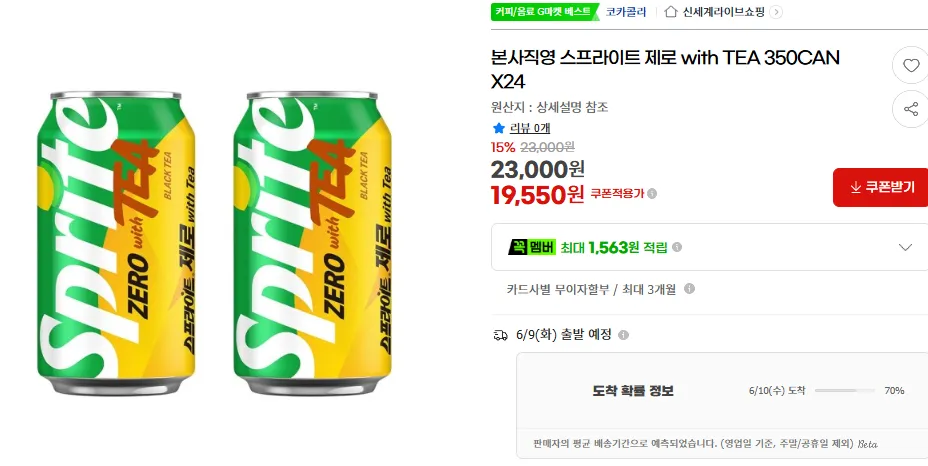Click the 70% arrival probability bar
This screenshot has height=466, width=928.
845,391
